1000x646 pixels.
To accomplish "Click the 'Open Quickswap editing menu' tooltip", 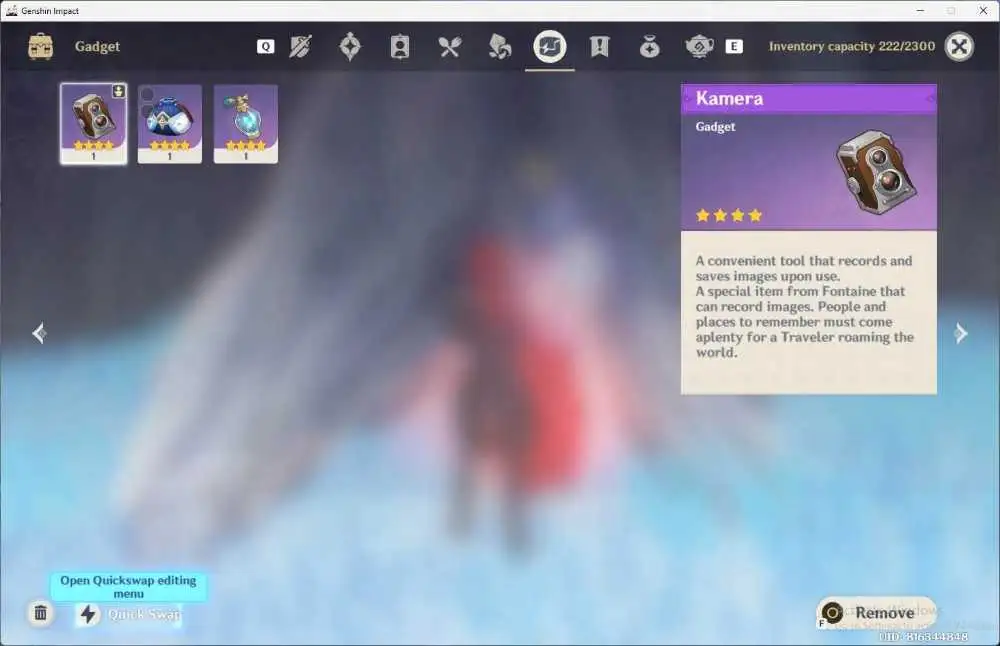I will (x=128, y=587).
